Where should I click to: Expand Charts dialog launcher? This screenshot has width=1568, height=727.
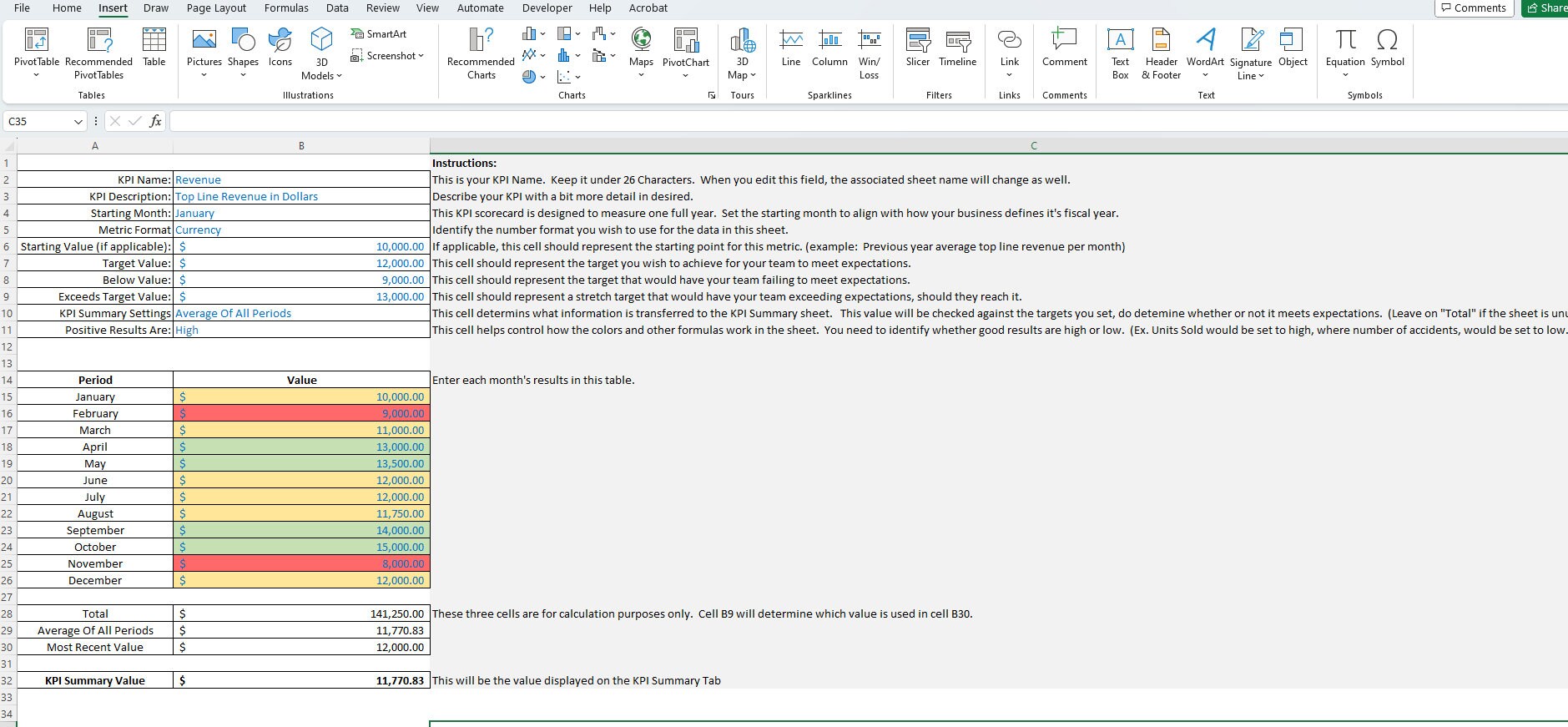[711, 95]
